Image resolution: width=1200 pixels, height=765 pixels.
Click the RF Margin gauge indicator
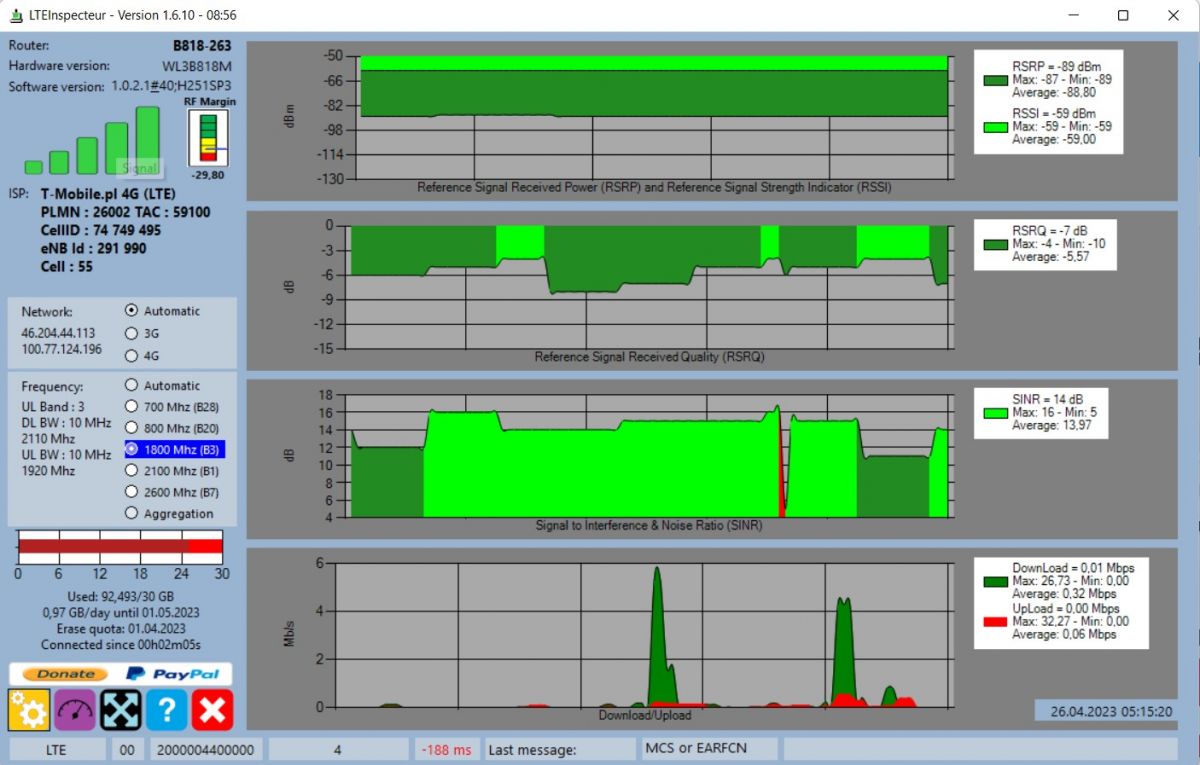pyautogui.click(x=208, y=137)
